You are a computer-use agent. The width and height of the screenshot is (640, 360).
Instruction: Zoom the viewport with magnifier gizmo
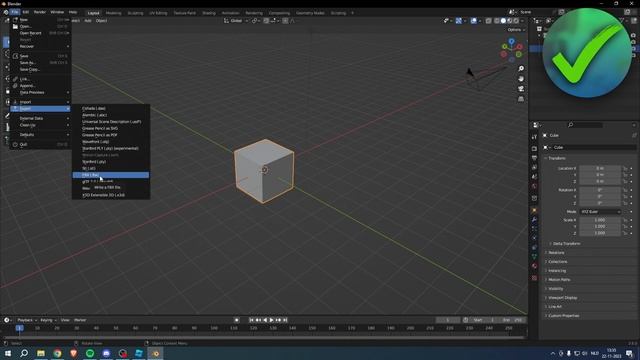[521, 69]
